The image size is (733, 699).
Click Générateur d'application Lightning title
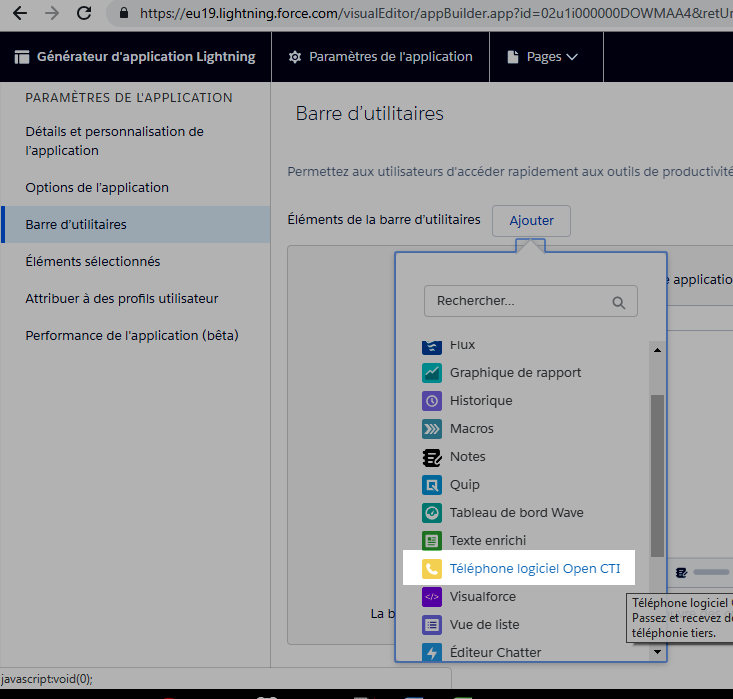pyautogui.click(x=146, y=57)
